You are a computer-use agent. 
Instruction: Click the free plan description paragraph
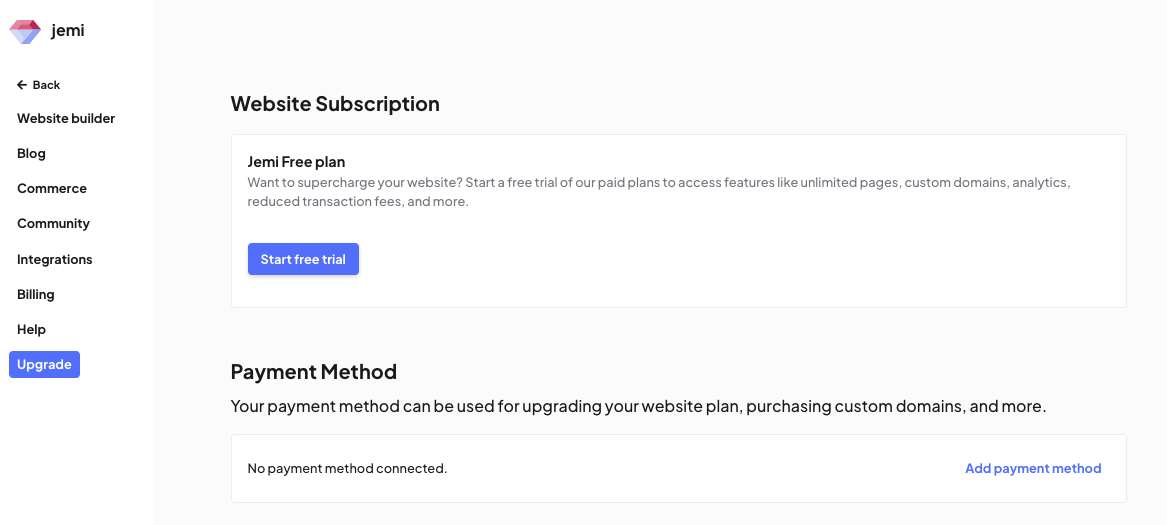click(659, 192)
